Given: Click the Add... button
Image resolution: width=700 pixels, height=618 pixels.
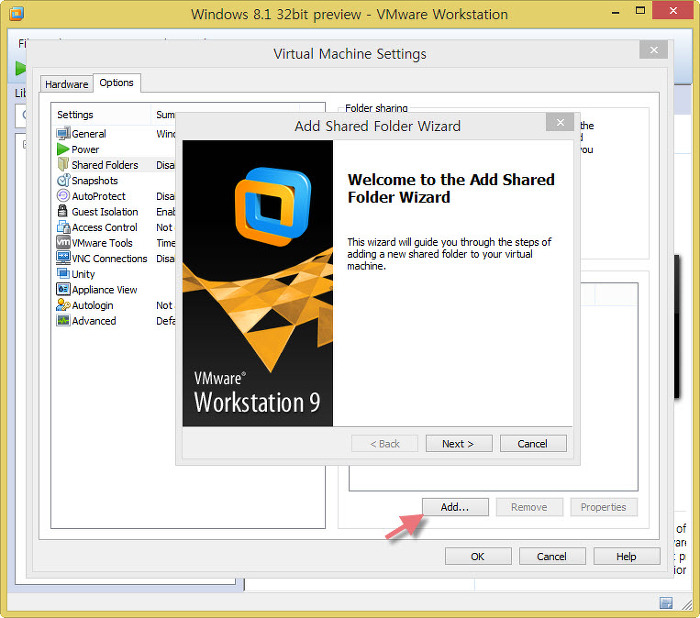Looking at the screenshot, I should point(454,507).
